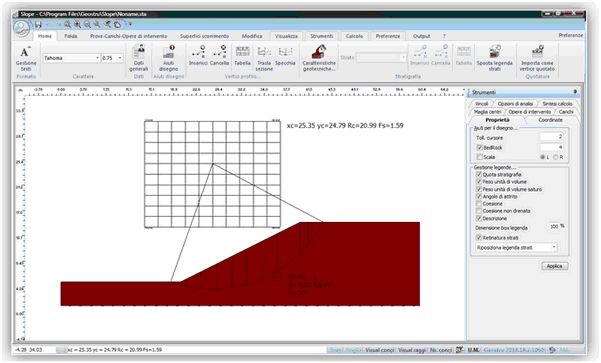Select the R radio button
The image size is (601, 363).
pos(555,157)
